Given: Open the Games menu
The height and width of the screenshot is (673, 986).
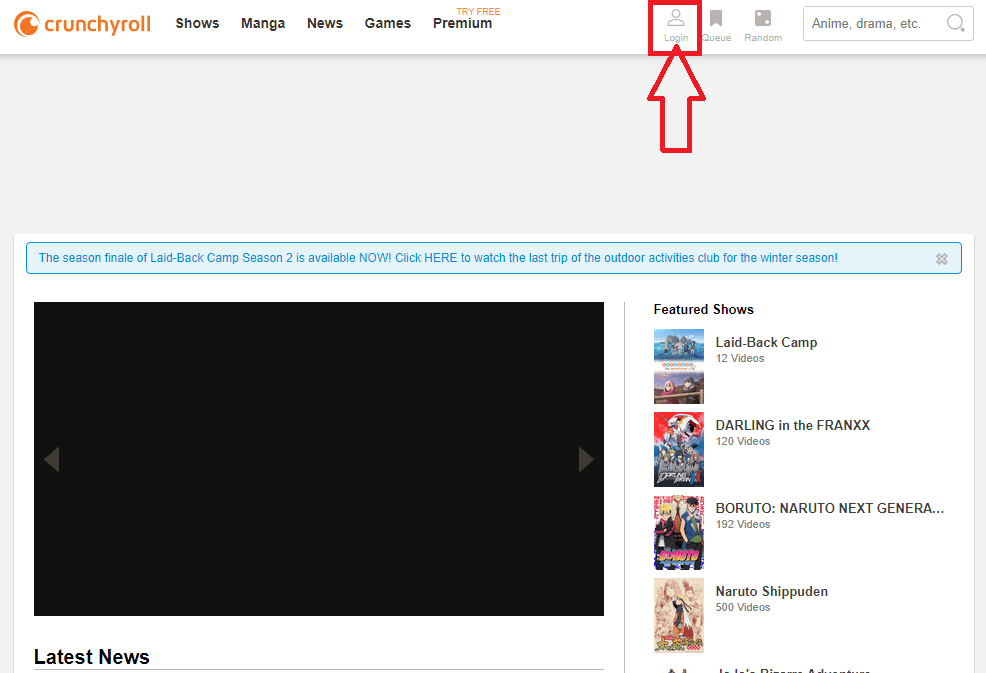Looking at the screenshot, I should [x=387, y=23].
